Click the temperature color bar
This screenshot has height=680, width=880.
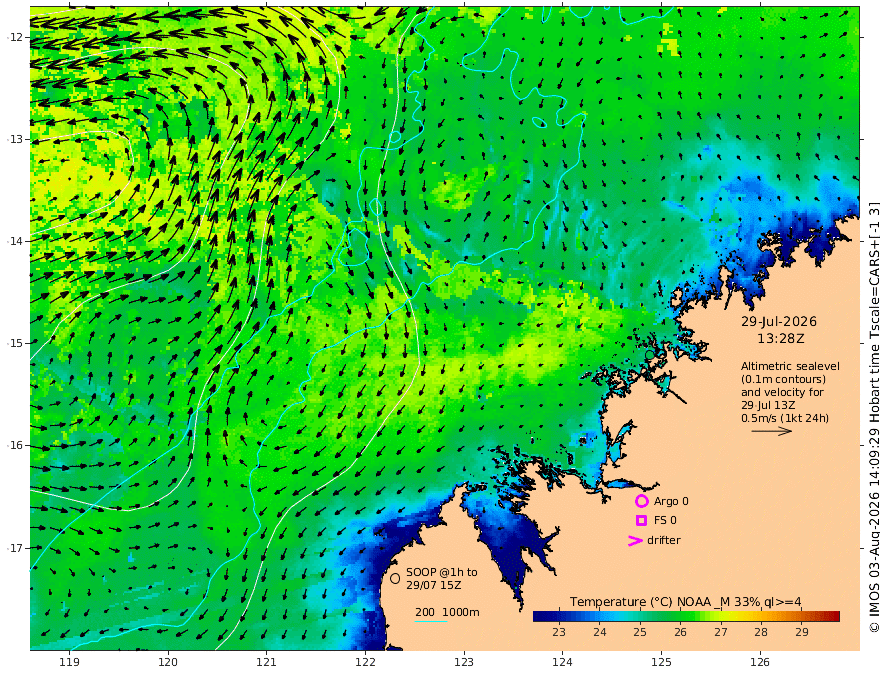point(686,616)
